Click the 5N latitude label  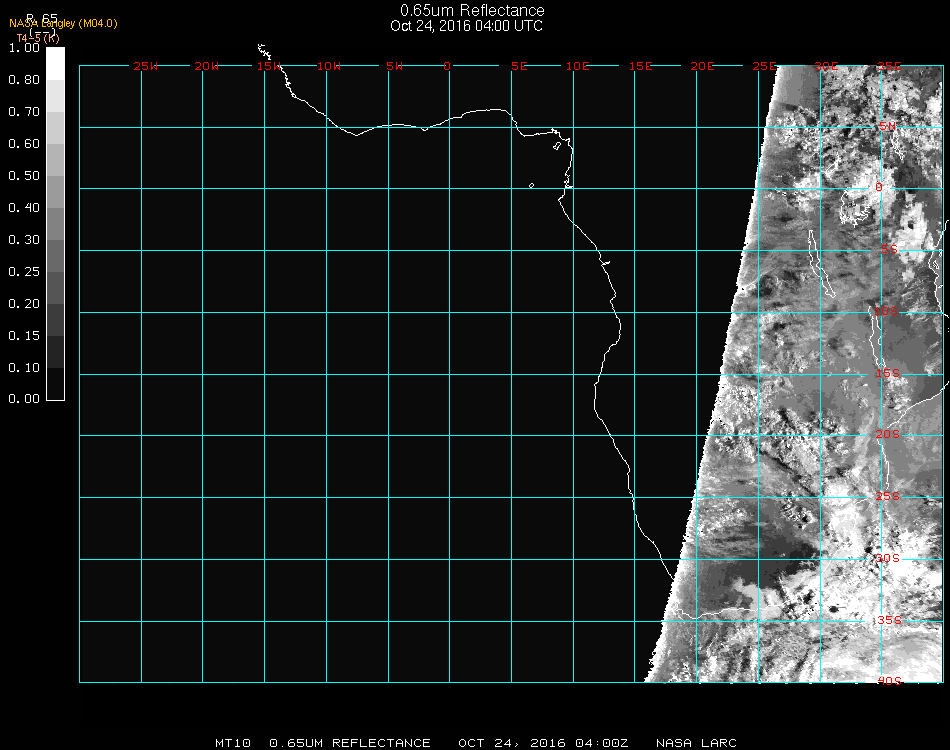pyautogui.click(x=888, y=126)
